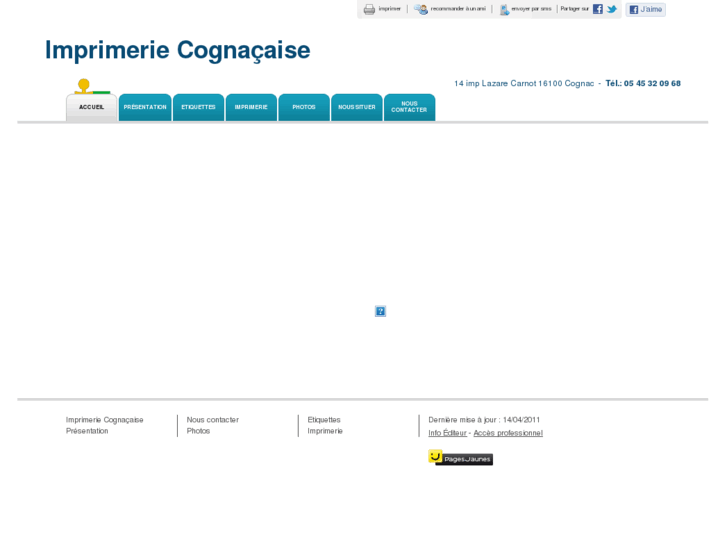Image resolution: width=727 pixels, height=545 pixels.
Task: Open the footer Etiquettes link
Action: (324, 420)
